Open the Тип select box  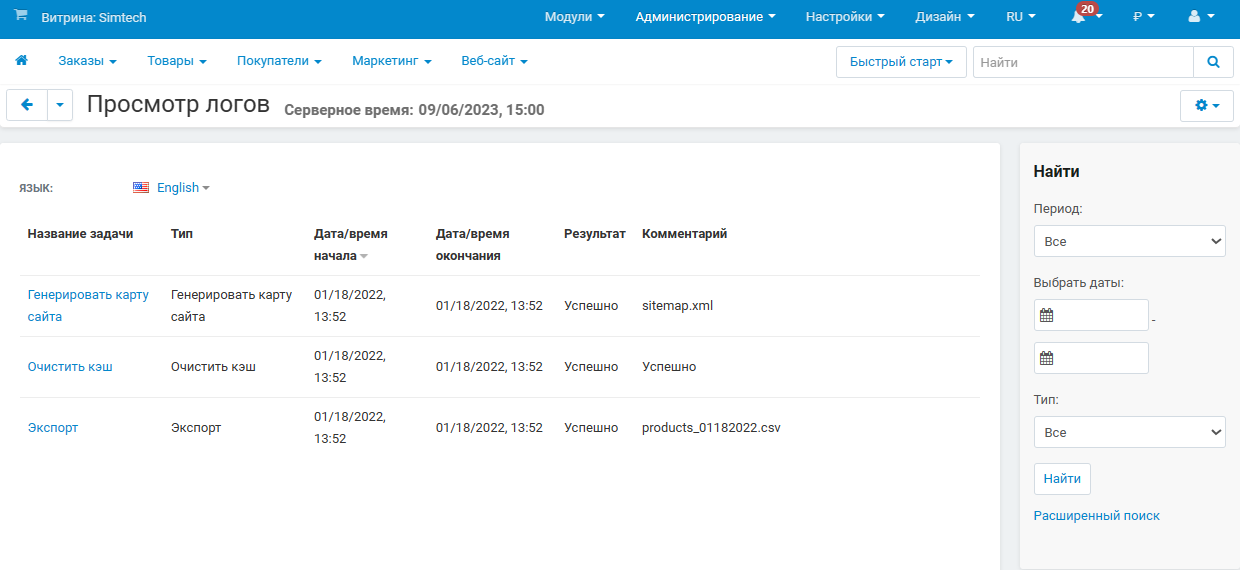click(x=1130, y=432)
